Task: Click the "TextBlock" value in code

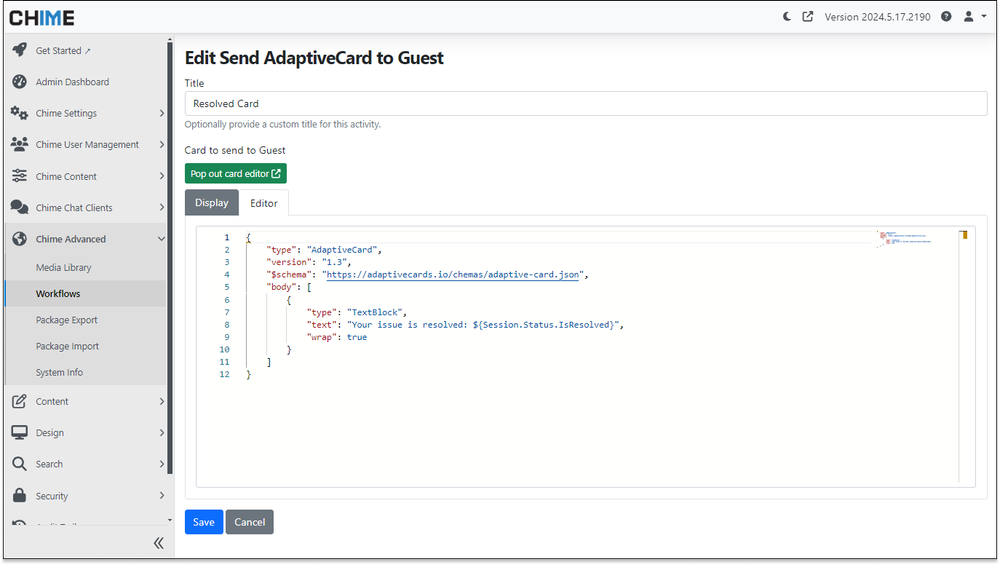Action: click(374, 312)
